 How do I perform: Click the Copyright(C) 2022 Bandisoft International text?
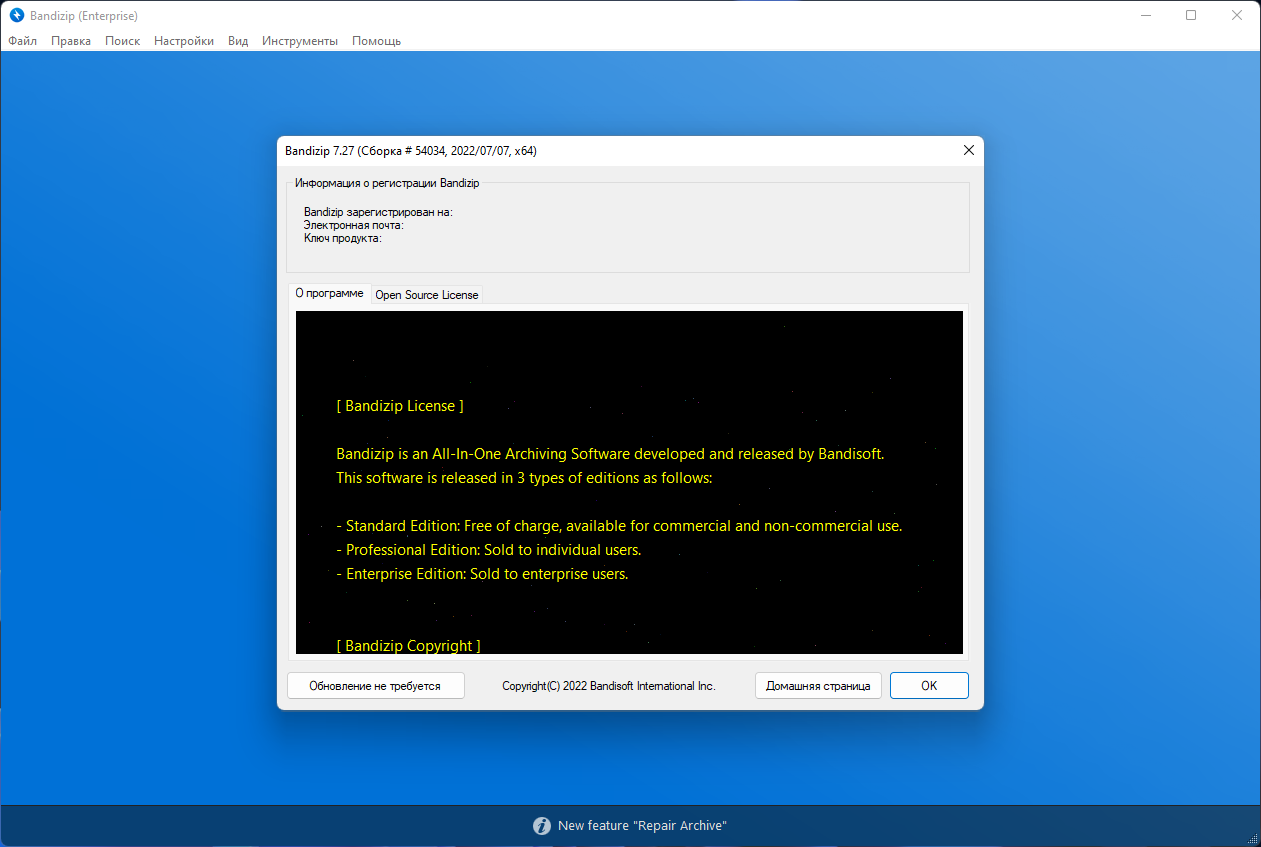(609, 686)
